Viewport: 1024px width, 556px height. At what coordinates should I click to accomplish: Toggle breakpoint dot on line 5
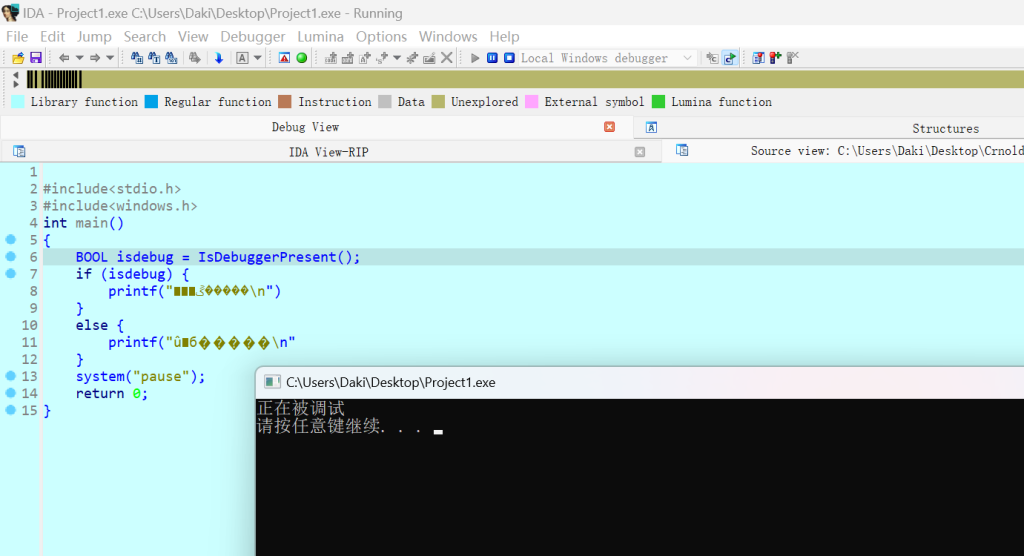(x=10, y=239)
